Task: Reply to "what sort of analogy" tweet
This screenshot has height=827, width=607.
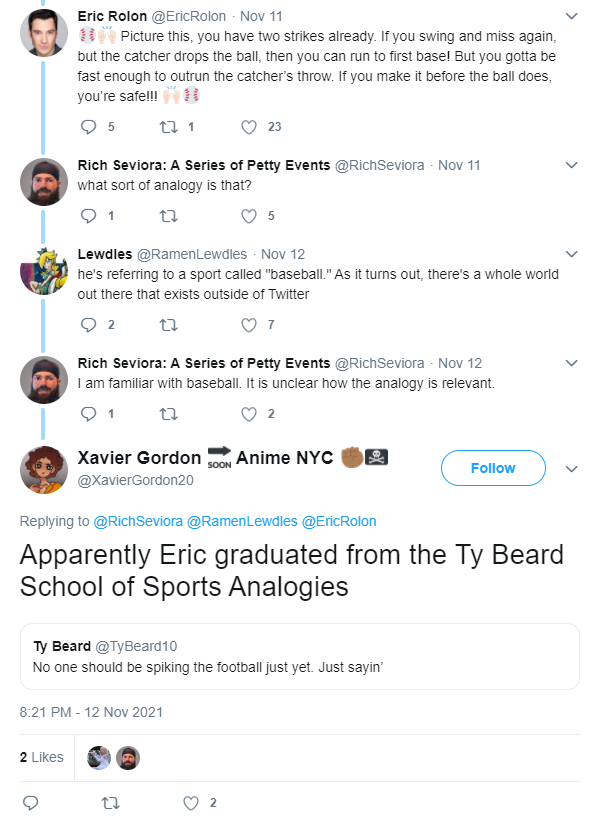Action: tap(87, 215)
